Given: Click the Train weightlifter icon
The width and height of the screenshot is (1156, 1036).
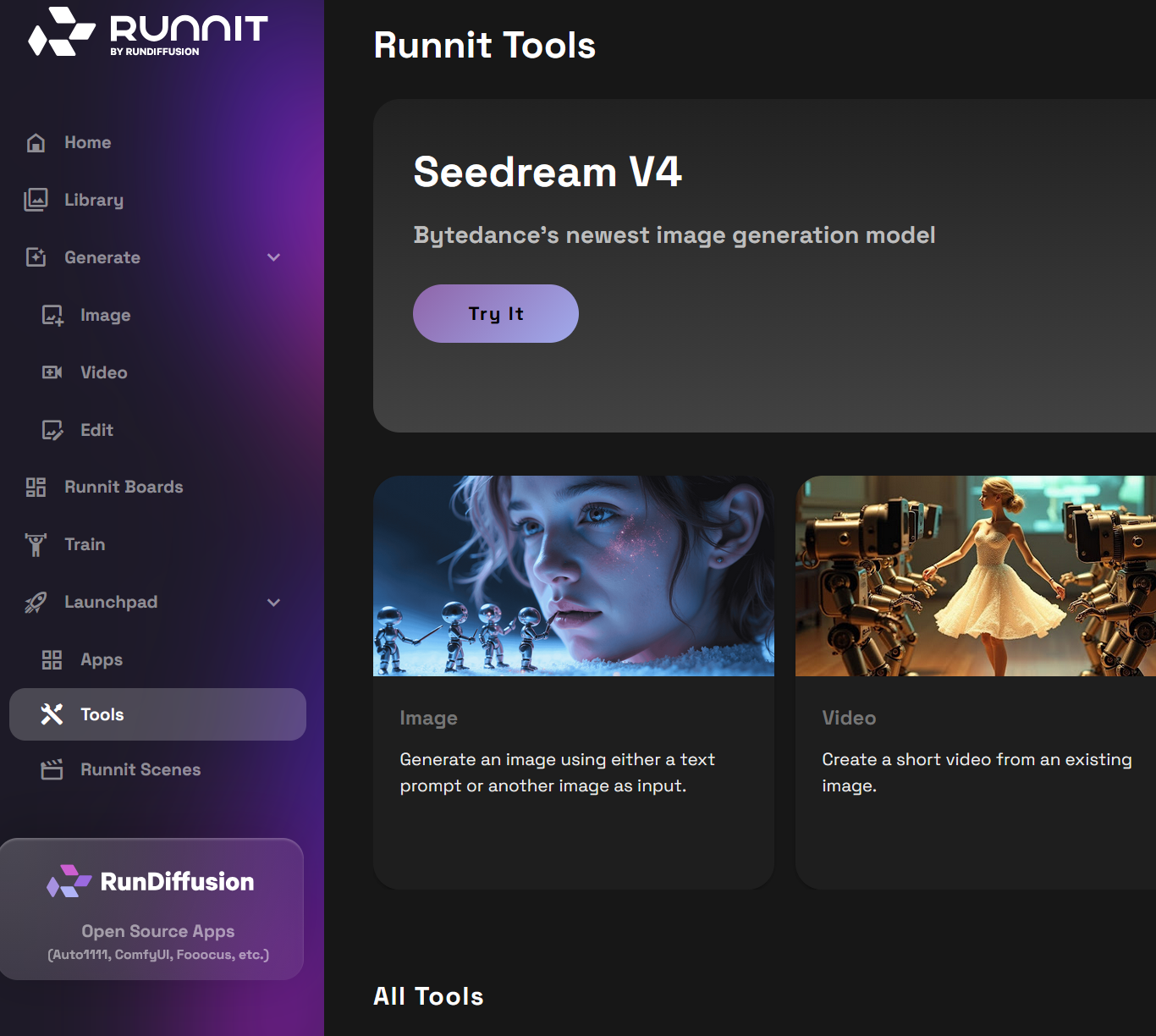Looking at the screenshot, I should 36,544.
